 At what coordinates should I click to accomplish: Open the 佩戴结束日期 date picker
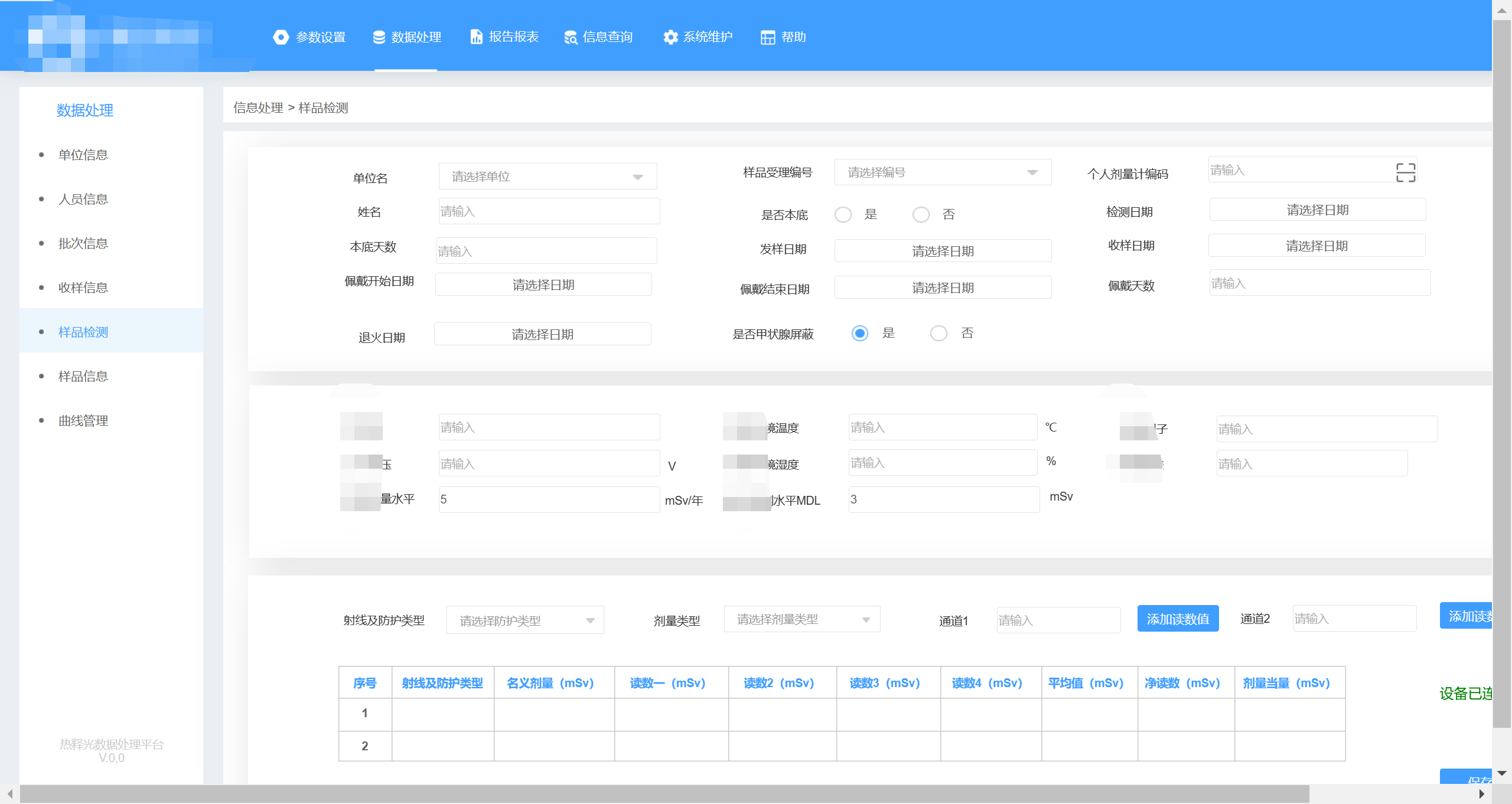coord(943,287)
